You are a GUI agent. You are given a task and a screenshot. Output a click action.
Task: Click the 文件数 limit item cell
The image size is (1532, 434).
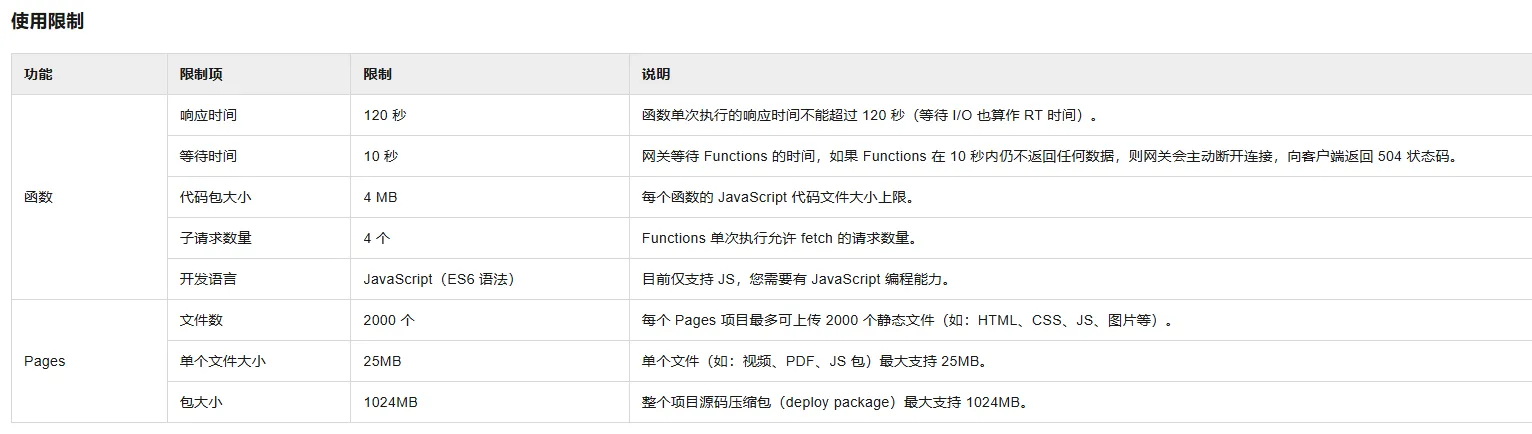[200, 320]
